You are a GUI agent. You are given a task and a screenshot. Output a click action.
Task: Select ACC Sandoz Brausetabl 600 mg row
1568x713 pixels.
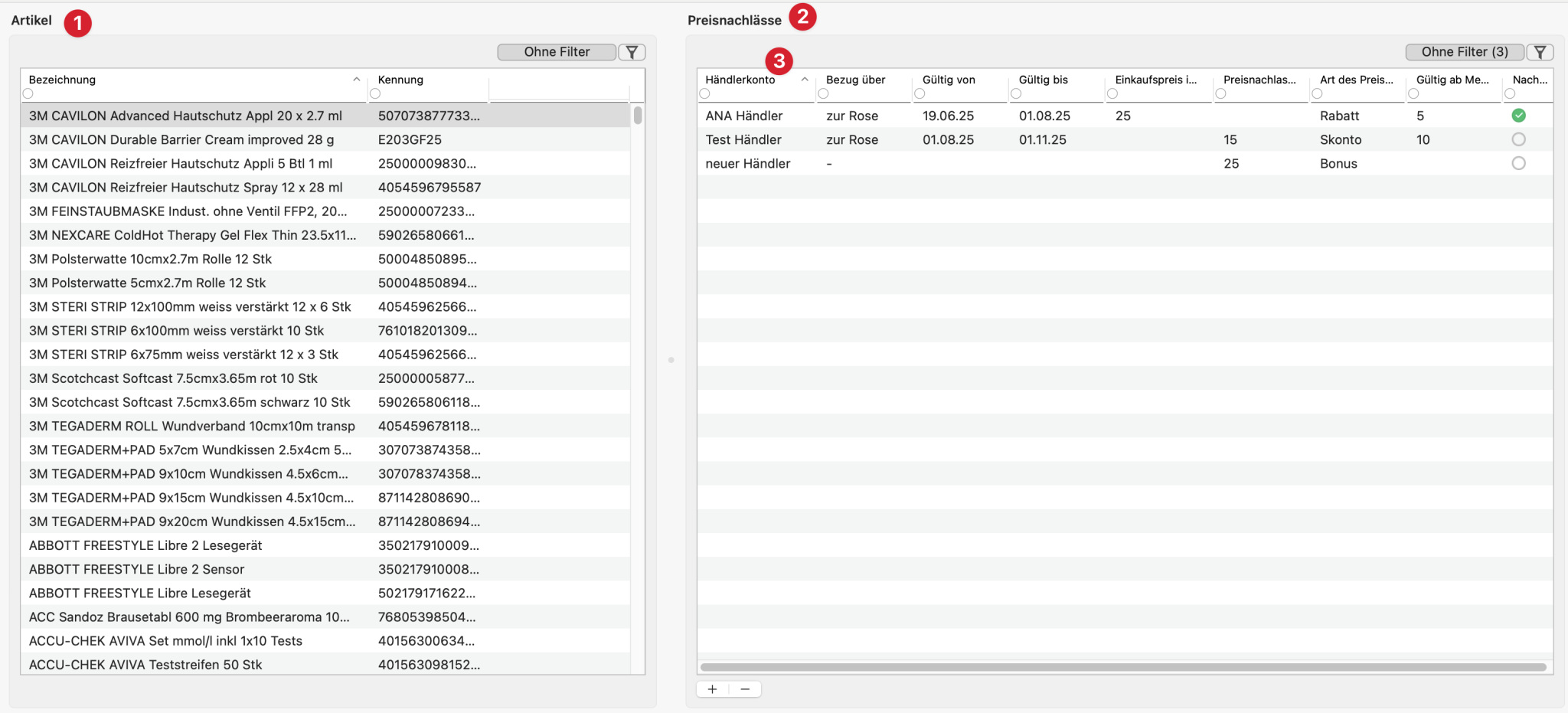pyautogui.click(x=325, y=617)
